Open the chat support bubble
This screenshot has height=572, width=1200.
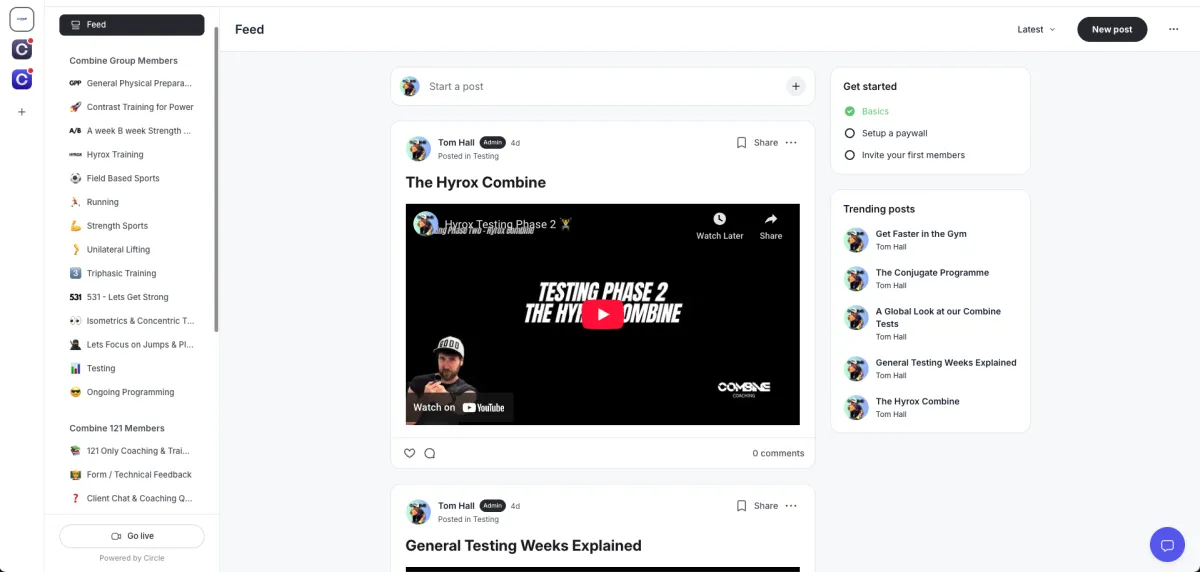(x=1167, y=545)
